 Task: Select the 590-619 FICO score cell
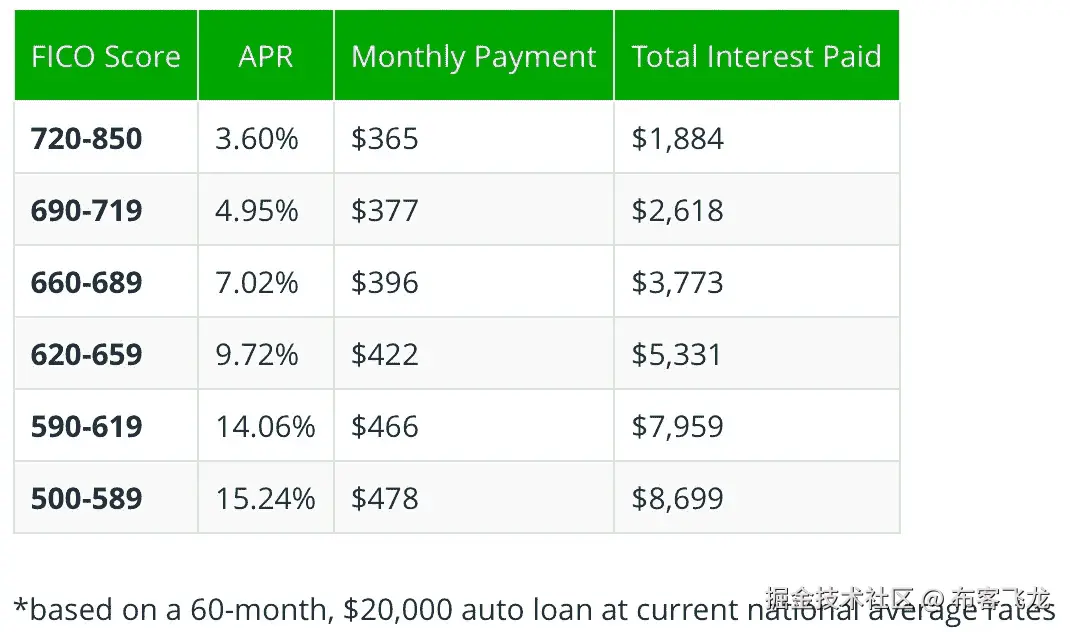87,427
